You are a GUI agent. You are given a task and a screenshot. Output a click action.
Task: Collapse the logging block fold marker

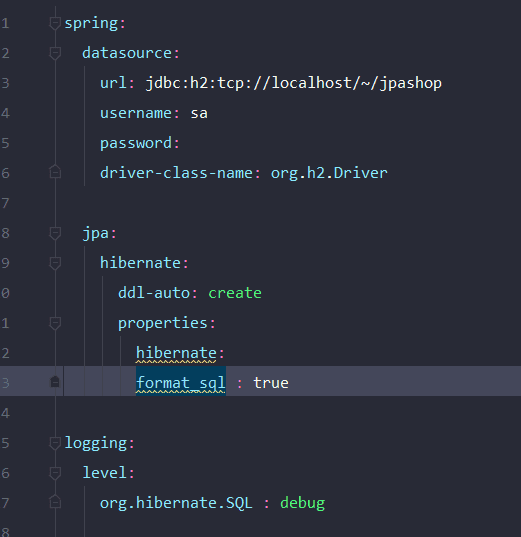55,443
